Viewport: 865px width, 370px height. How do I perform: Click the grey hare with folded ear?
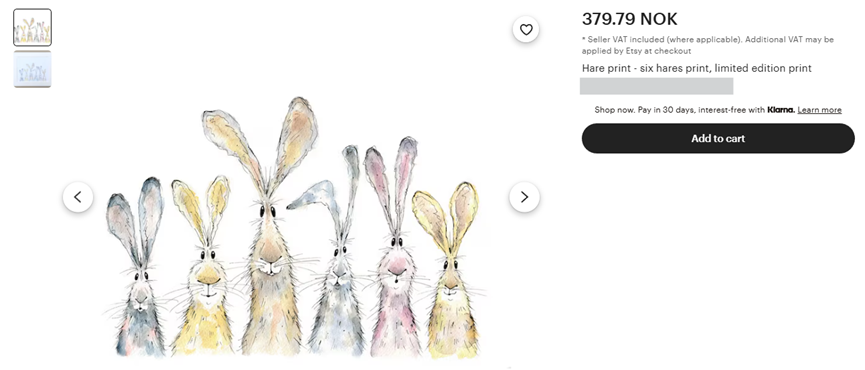[x=334, y=254]
